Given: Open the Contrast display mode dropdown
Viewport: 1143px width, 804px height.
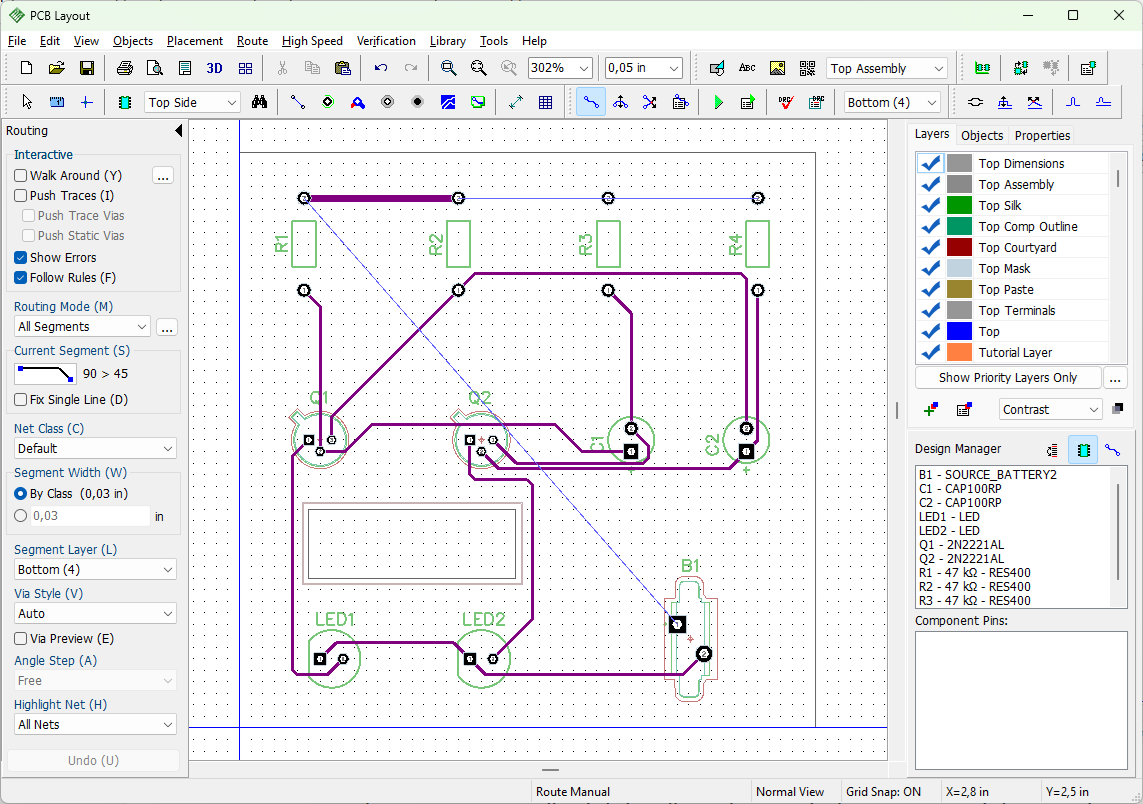Looking at the screenshot, I should coord(1050,410).
